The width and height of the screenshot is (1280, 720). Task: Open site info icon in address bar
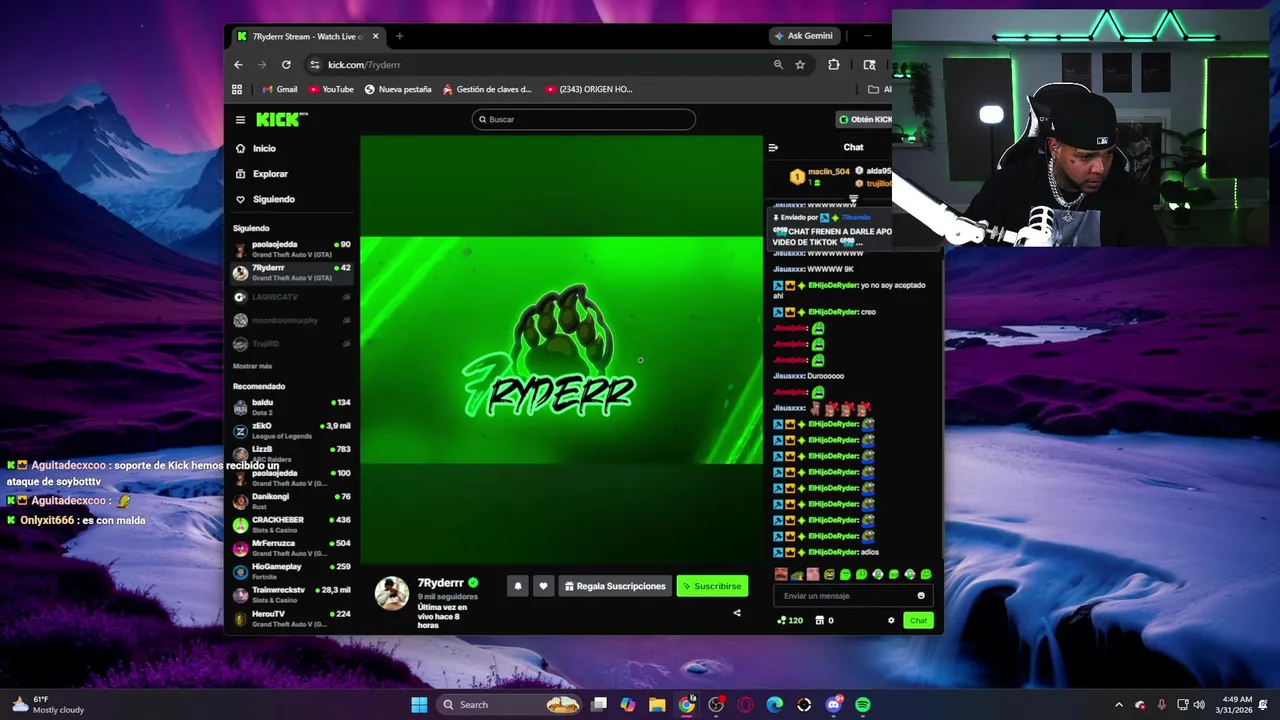click(314, 65)
